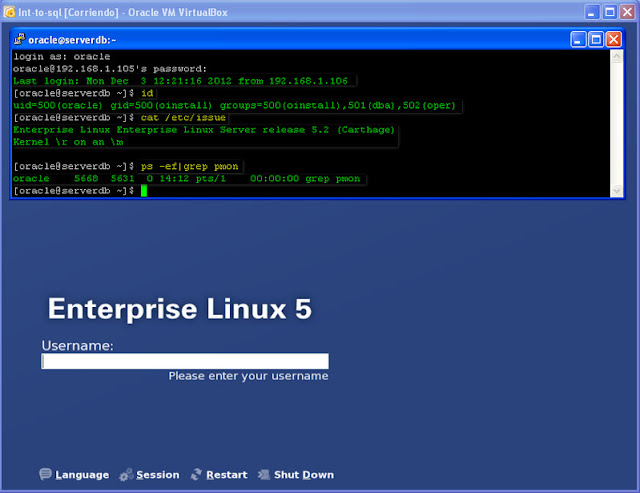Viewport: 640px width, 493px height.
Task: Click the terminal cursor at the last prompt
Action: point(144,191)
